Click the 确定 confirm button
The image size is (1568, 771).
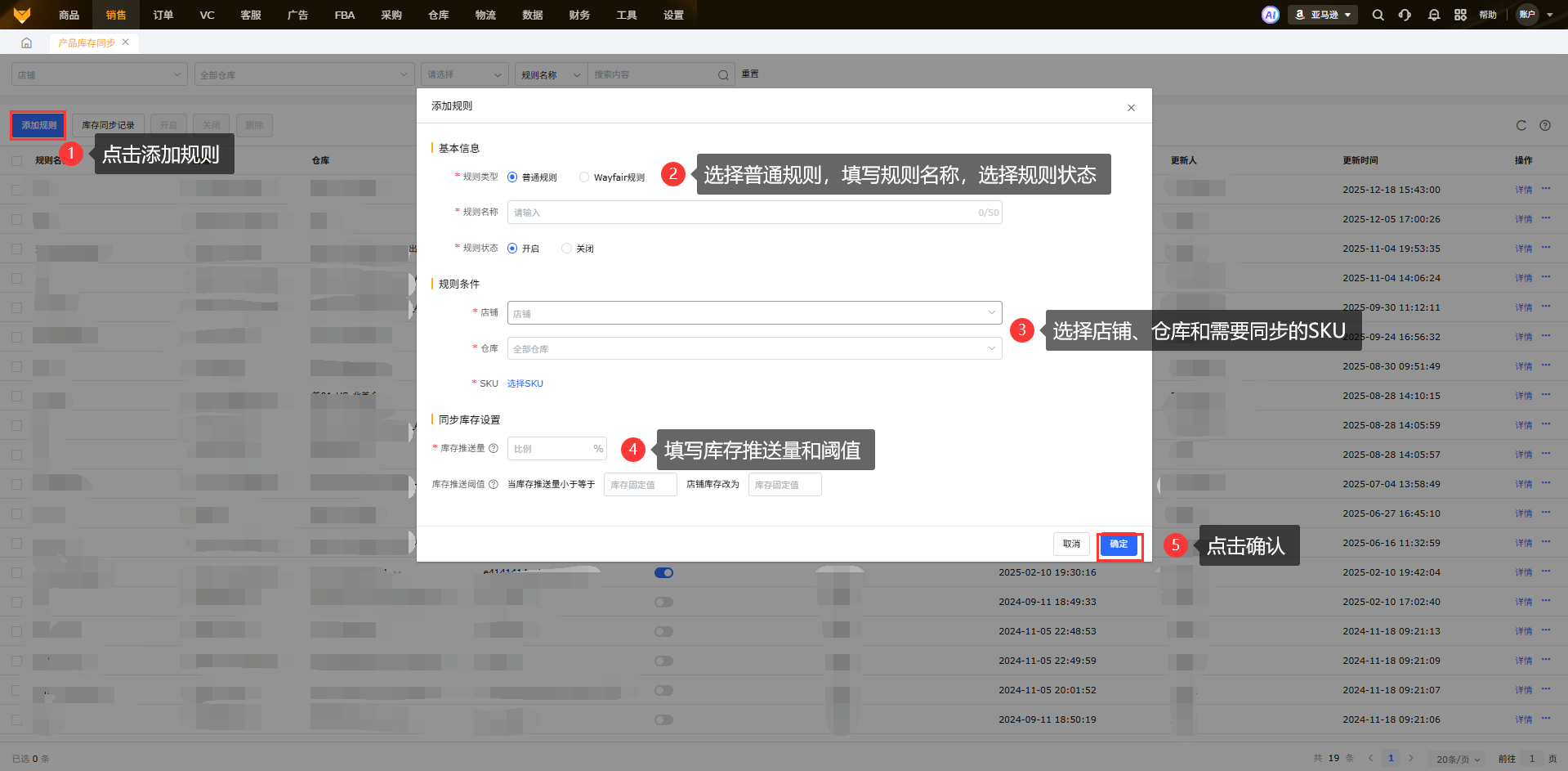[x=1119, y=545]
